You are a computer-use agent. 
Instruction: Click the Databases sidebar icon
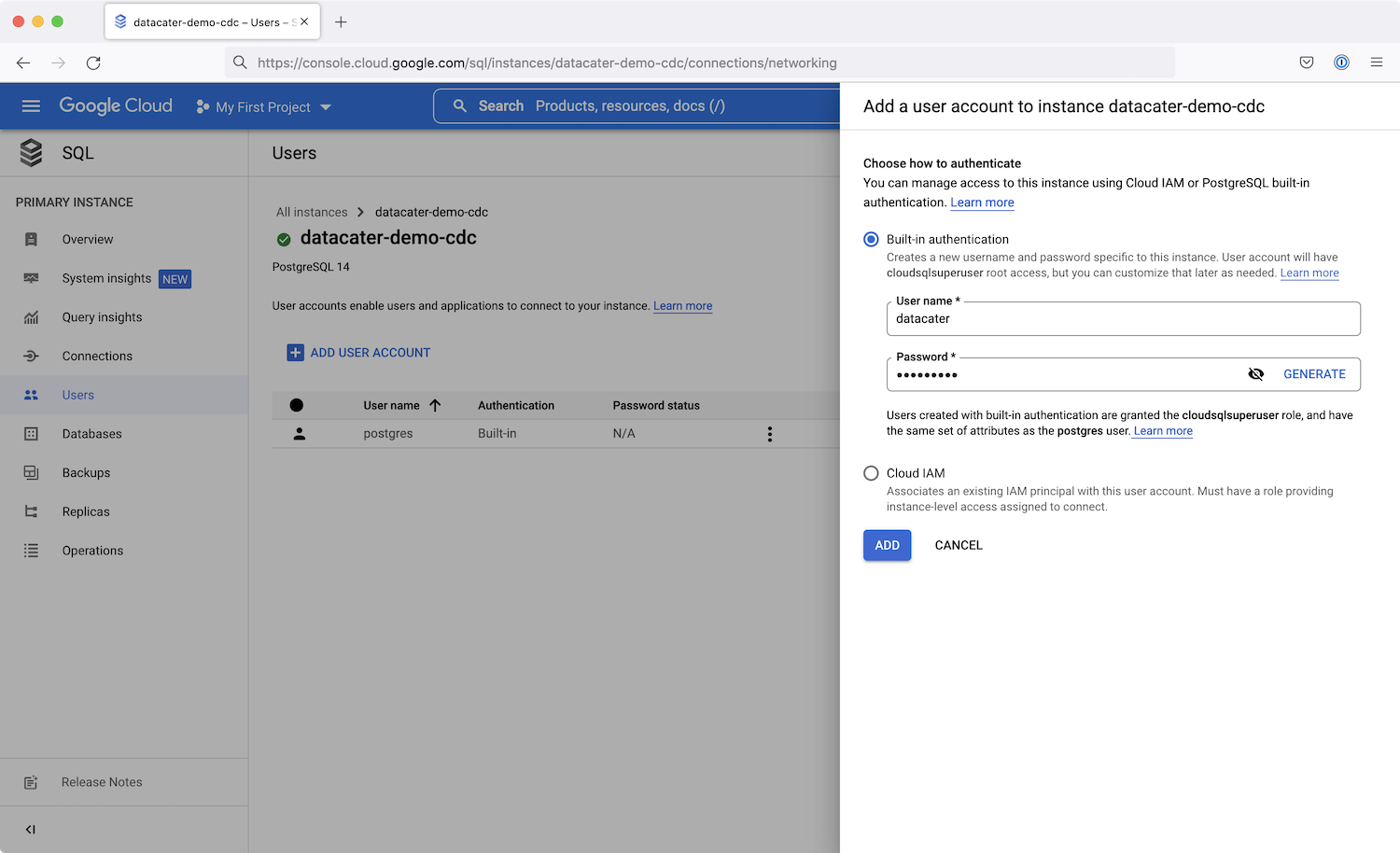coord(31,434)
